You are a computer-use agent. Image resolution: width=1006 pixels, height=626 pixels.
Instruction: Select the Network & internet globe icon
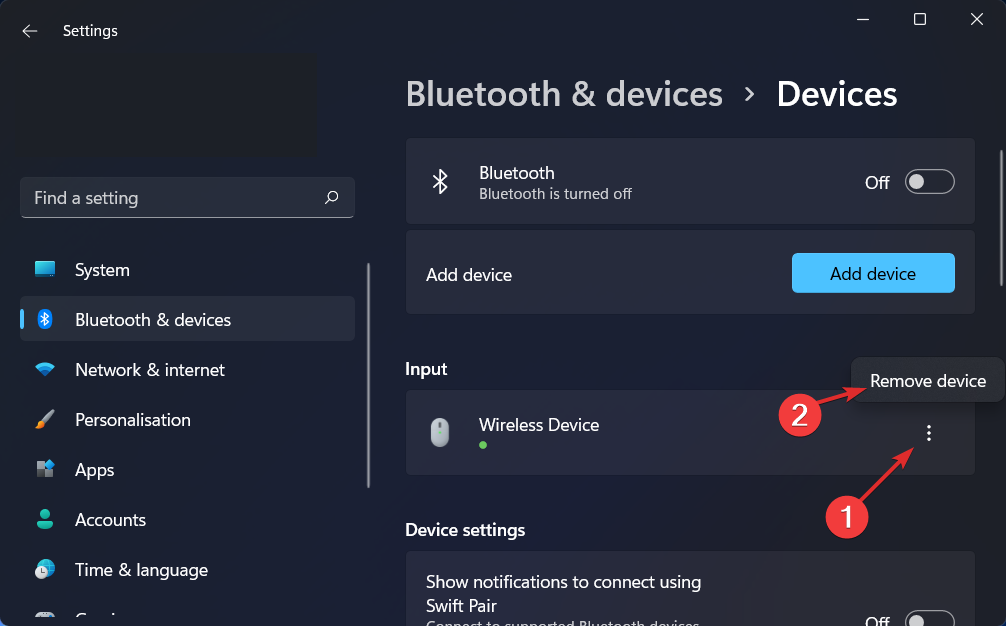[45, 369]
